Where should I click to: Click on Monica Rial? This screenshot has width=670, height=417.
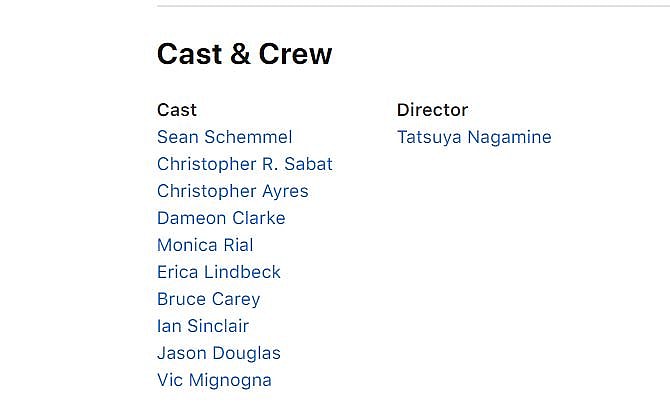(x=205, y=245)
